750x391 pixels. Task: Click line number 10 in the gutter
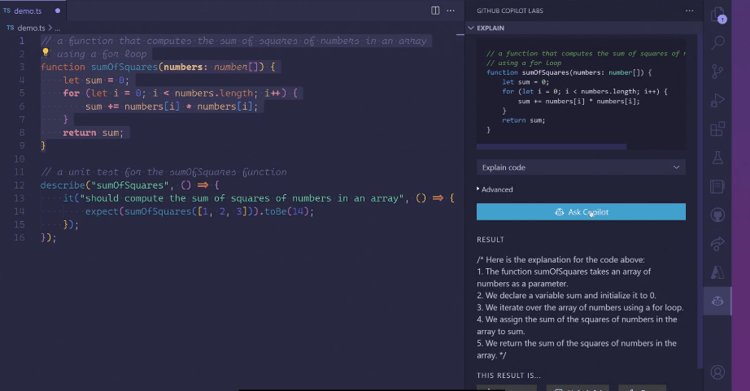(19, 159)
